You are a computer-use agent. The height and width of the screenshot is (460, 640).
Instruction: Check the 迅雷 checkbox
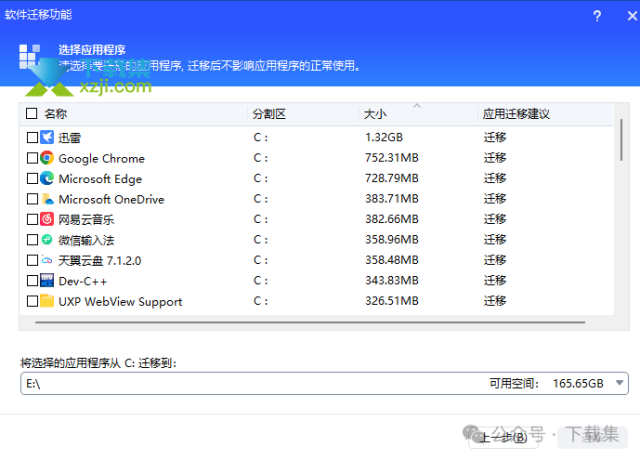coord(32,138)
